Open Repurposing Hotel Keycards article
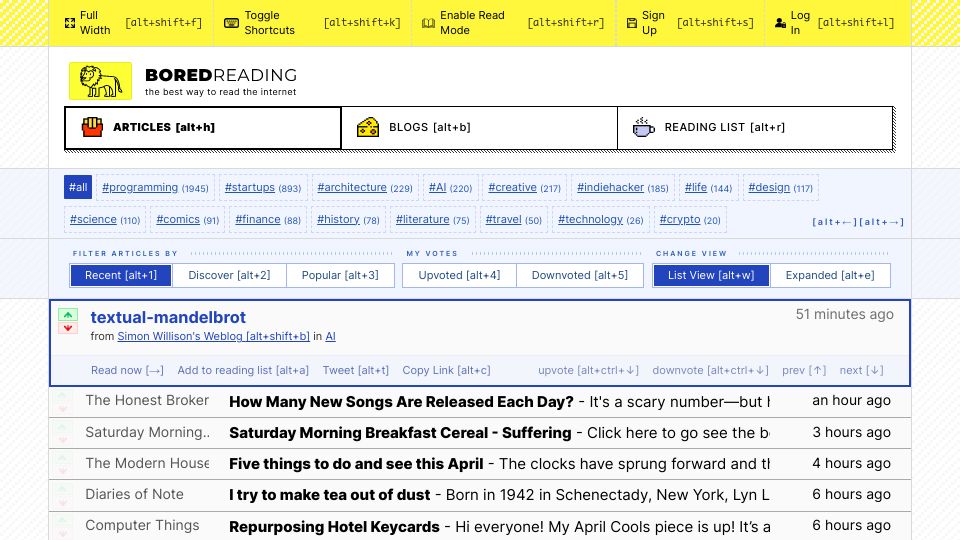The image size is (960, 540). pos(334,527)
